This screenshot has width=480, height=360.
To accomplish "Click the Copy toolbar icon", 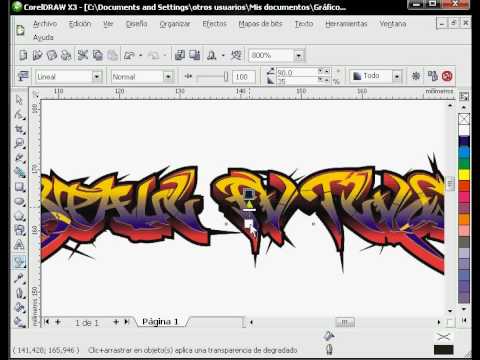I will (x=97, y=55).
